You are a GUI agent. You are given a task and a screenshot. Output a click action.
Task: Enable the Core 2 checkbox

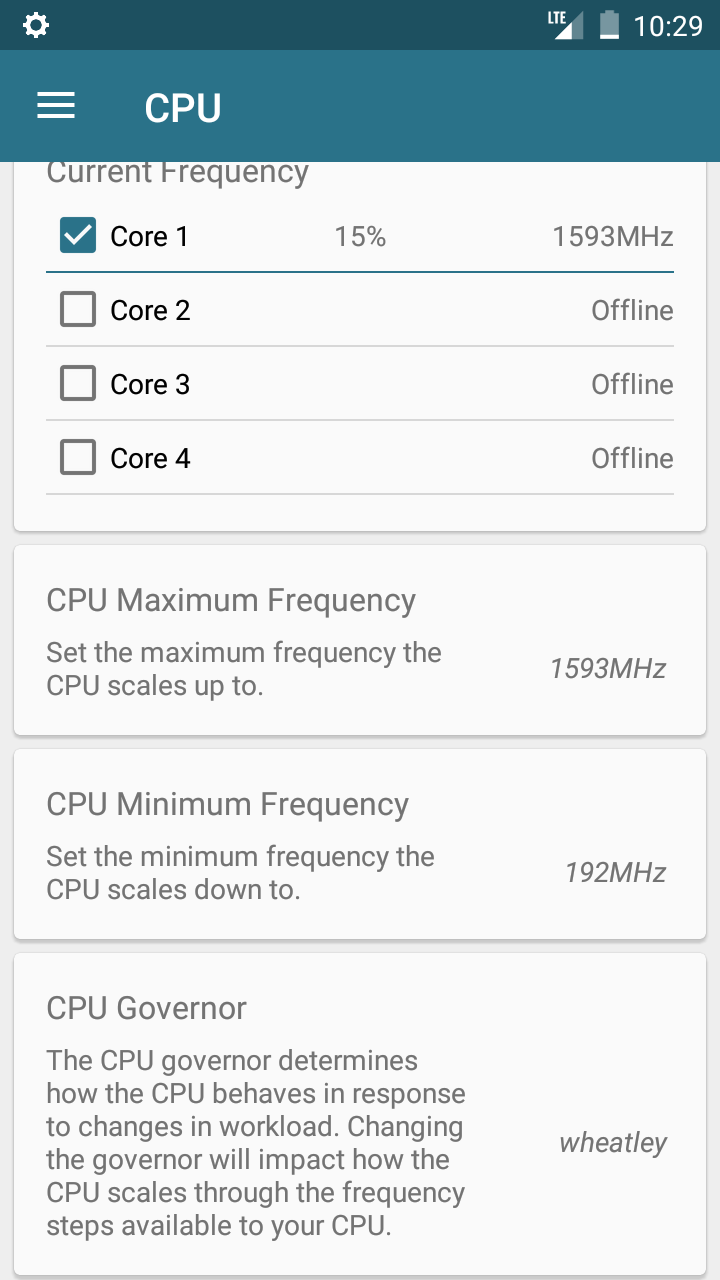click(78, 310)
